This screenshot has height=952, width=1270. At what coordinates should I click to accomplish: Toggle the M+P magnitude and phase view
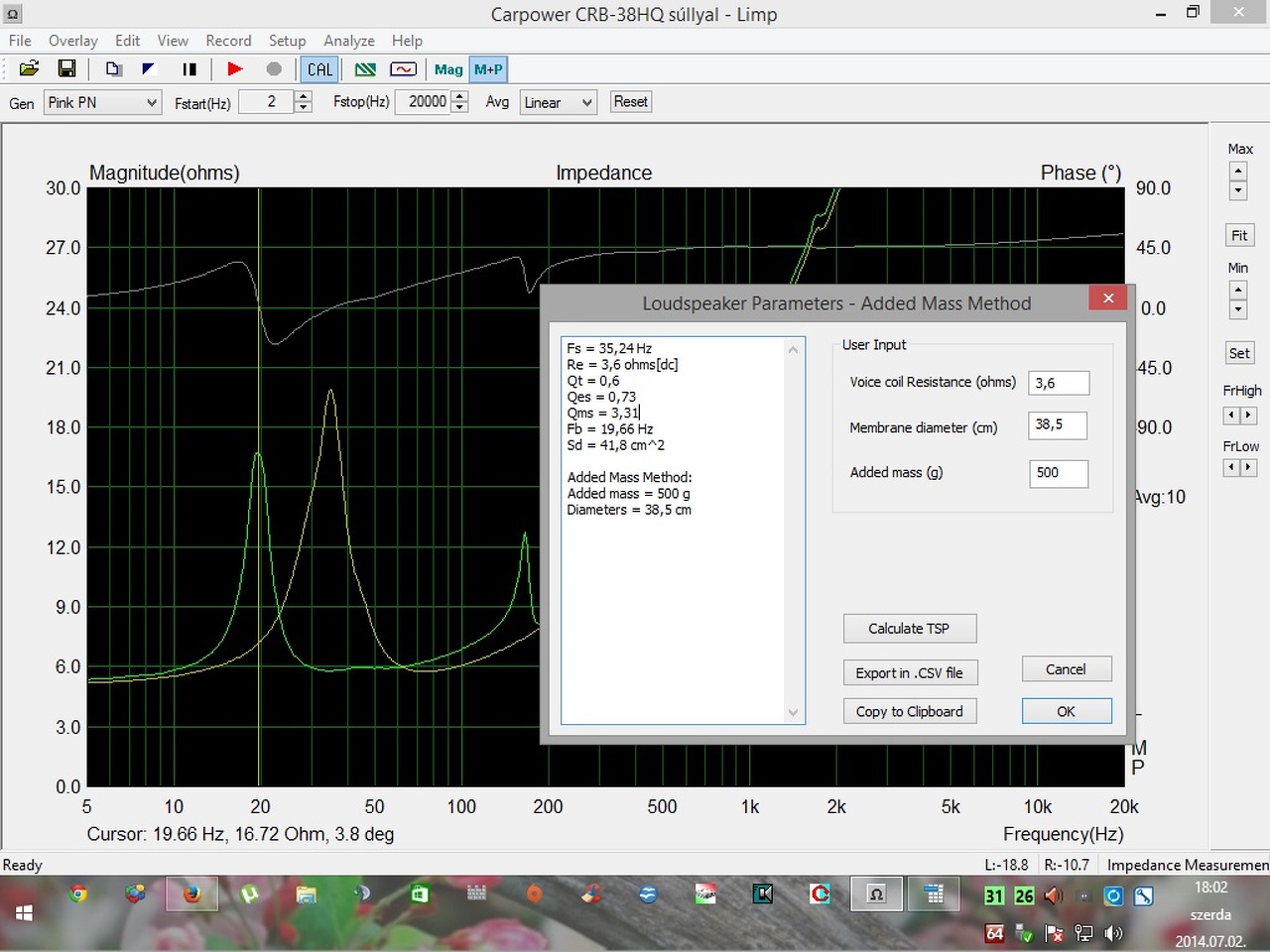tap(488, 69)
